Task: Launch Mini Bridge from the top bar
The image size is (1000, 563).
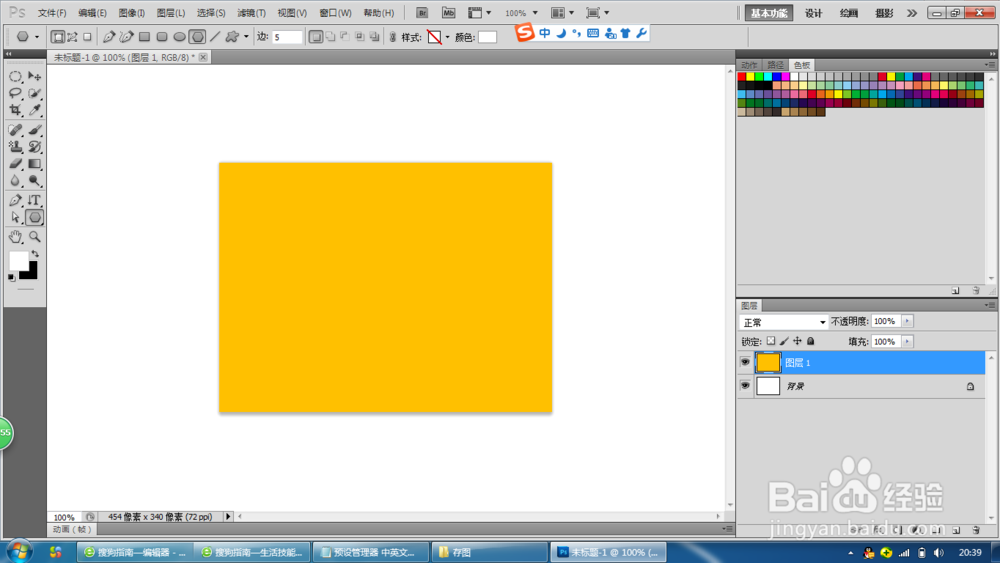Action: (448, 13)
